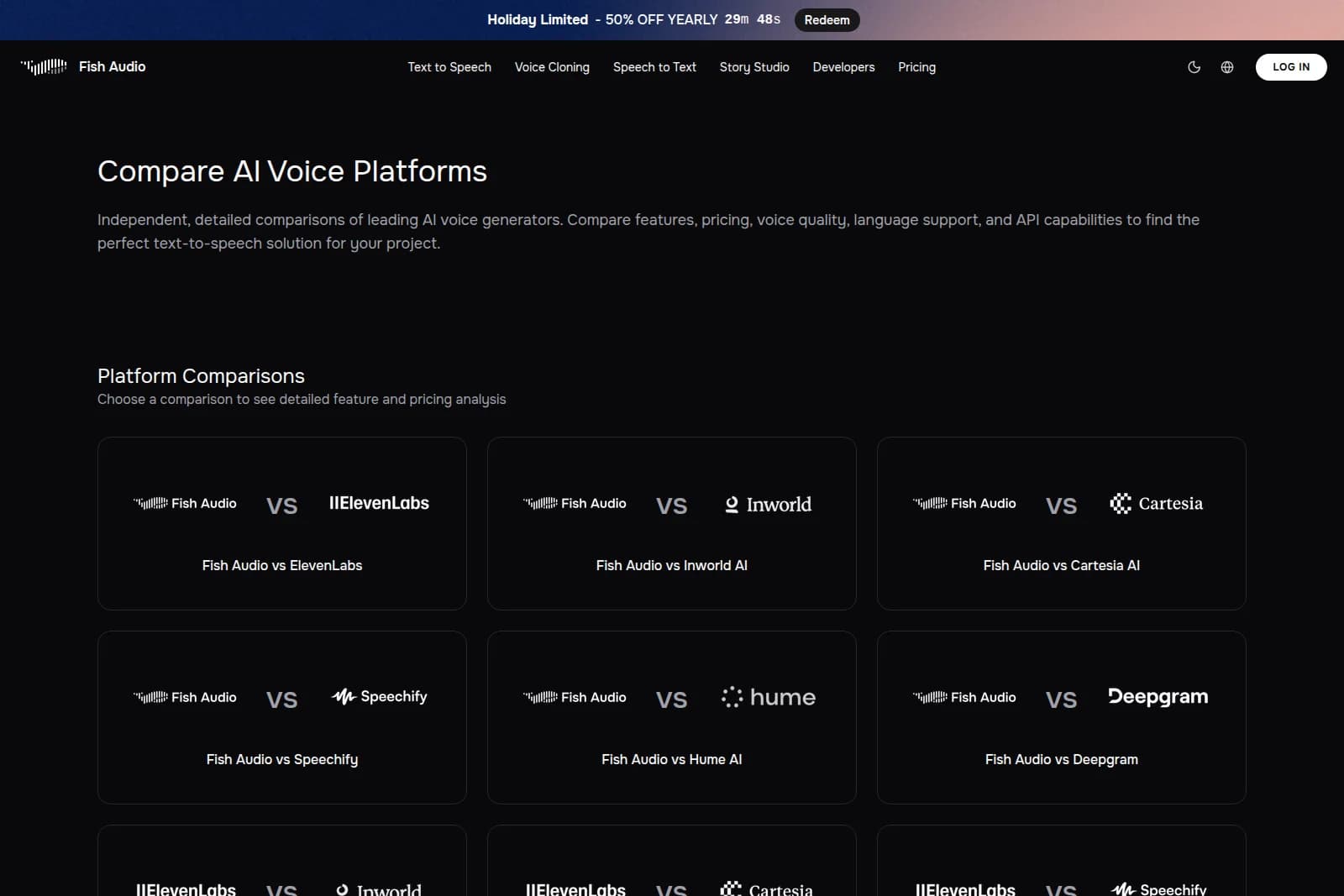The height and width of the screenshot is (896, 1344).
Task: Click the Cartesia logo
Action: pyautogui.click(x=1156, y=504)
